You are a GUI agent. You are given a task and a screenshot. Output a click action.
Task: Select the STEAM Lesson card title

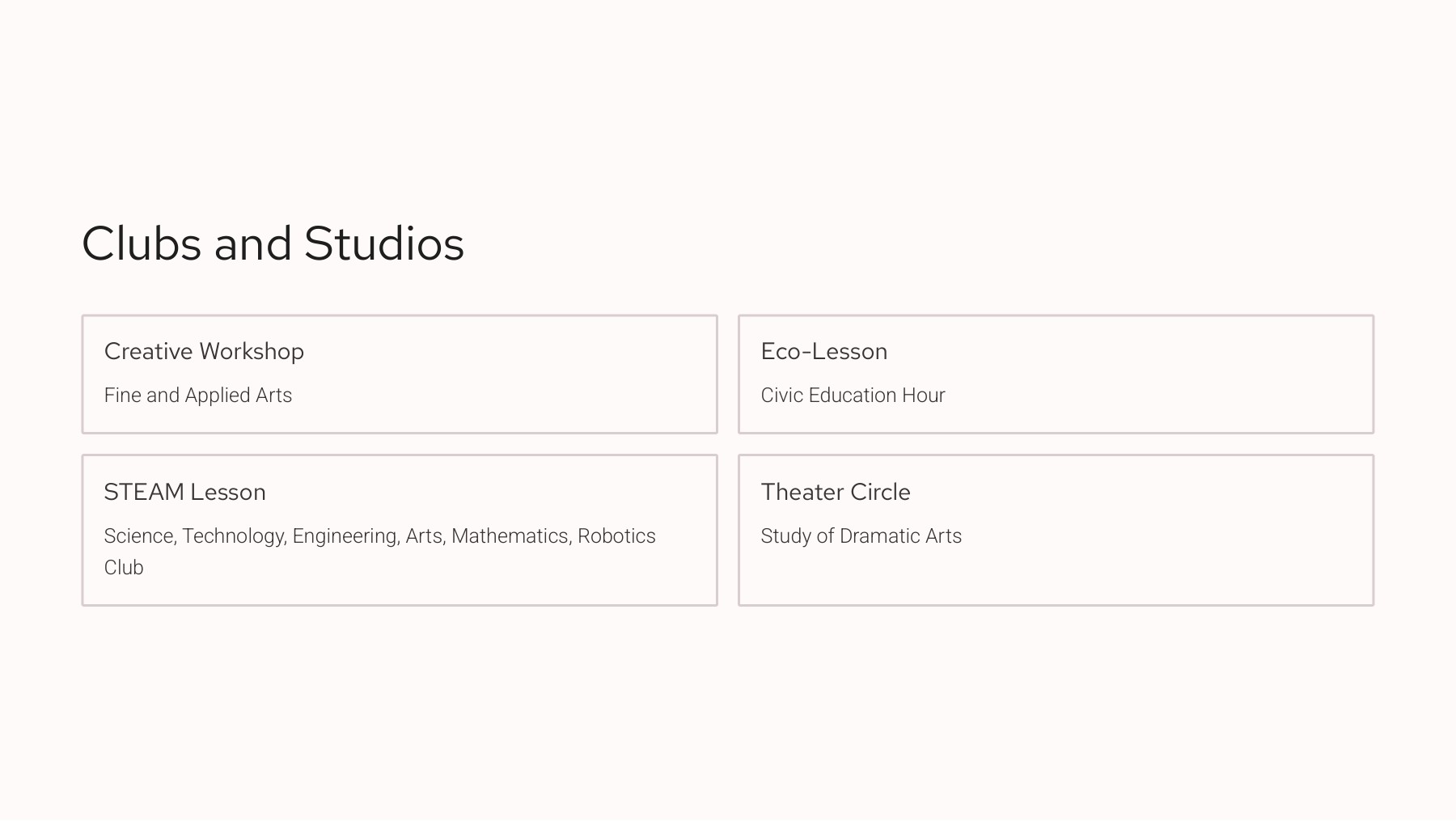click(x=184, y=492)
